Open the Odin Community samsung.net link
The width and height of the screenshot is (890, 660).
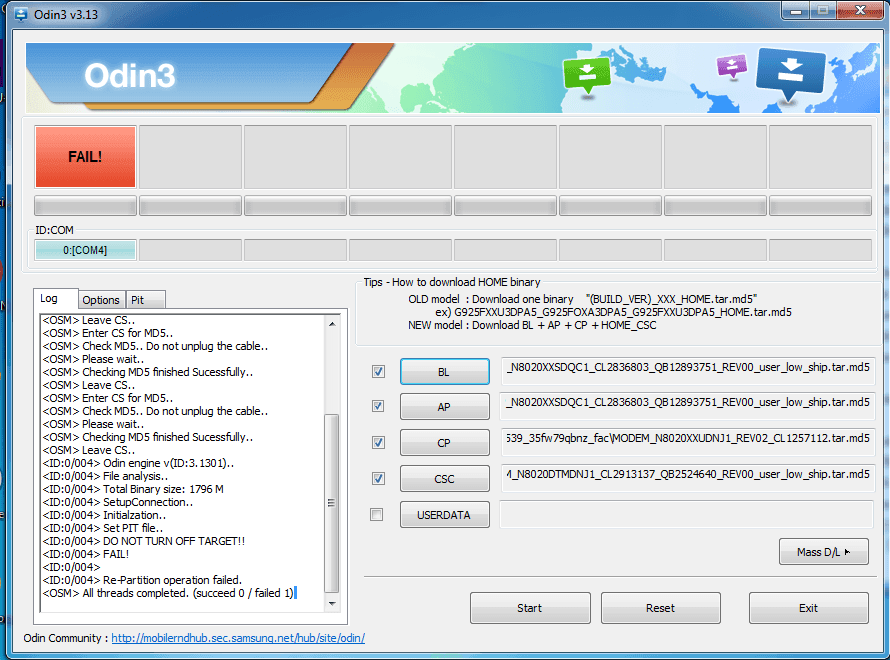coord(238,638)
